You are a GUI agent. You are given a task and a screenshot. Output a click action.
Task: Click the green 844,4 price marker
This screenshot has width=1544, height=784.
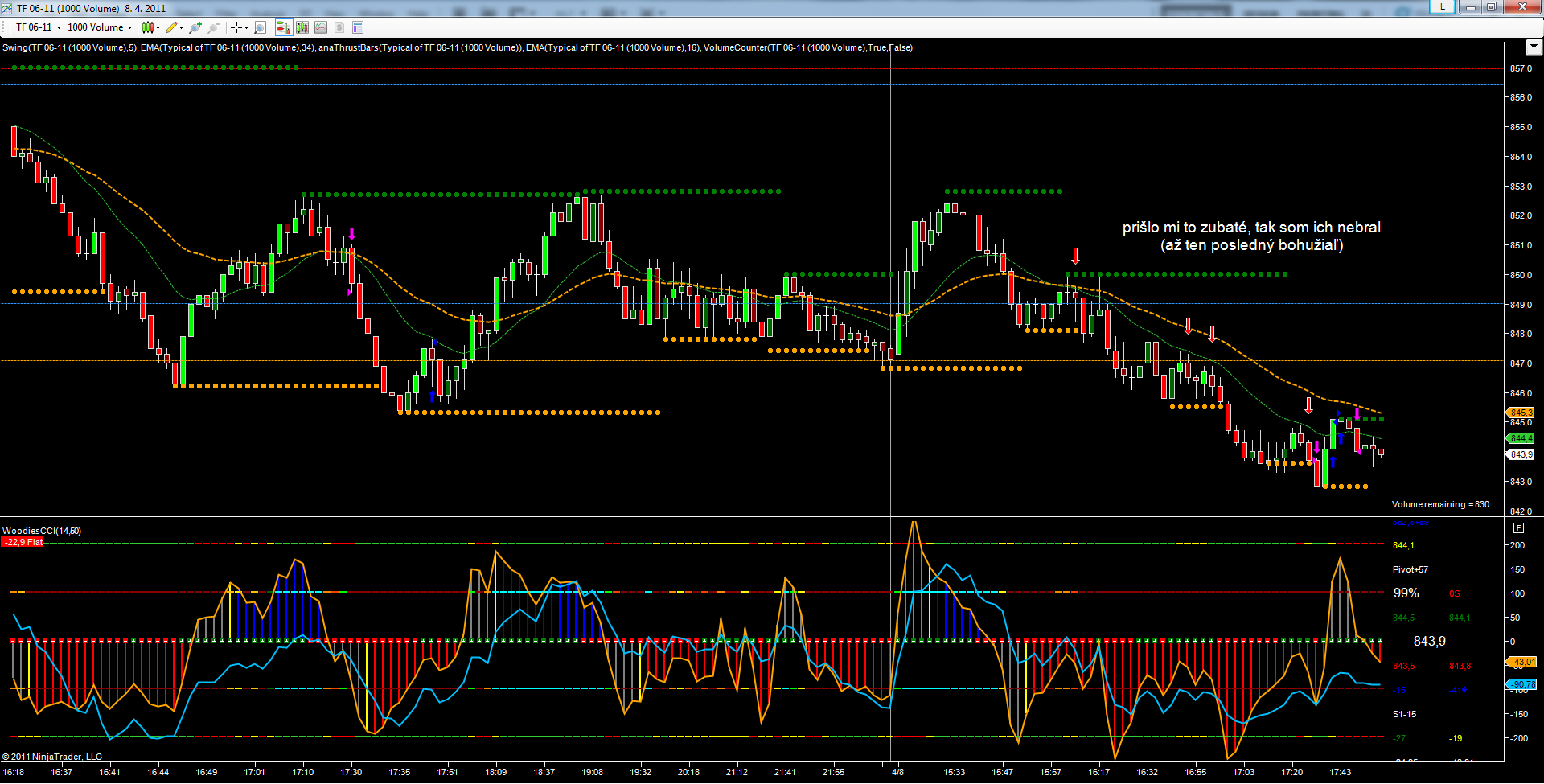1521,438
